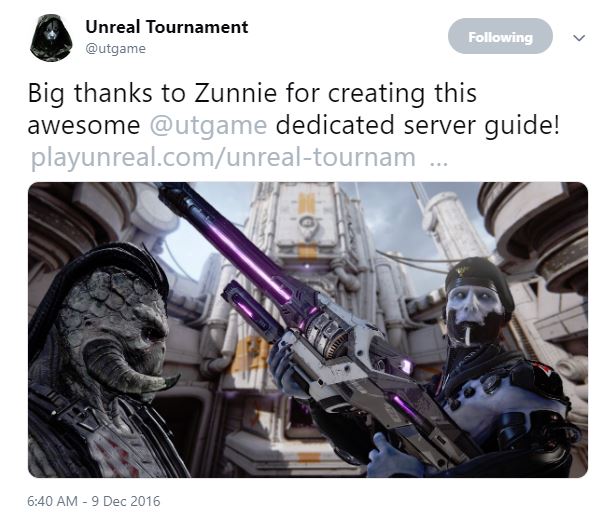Open the 6:40 AM - 9 Dec 2016 timestamp

click(94, 501)
